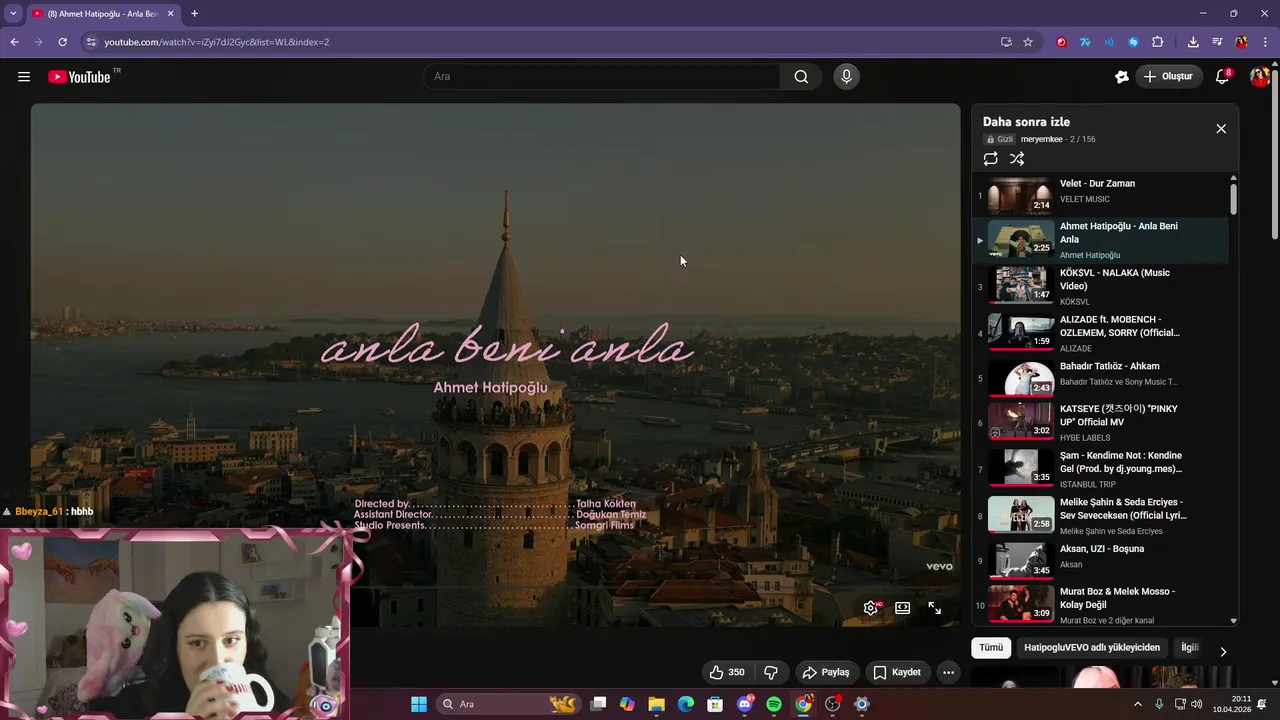Open File Explorer from the taskbar
This screenshot has width=1280, height=720.
656,704
